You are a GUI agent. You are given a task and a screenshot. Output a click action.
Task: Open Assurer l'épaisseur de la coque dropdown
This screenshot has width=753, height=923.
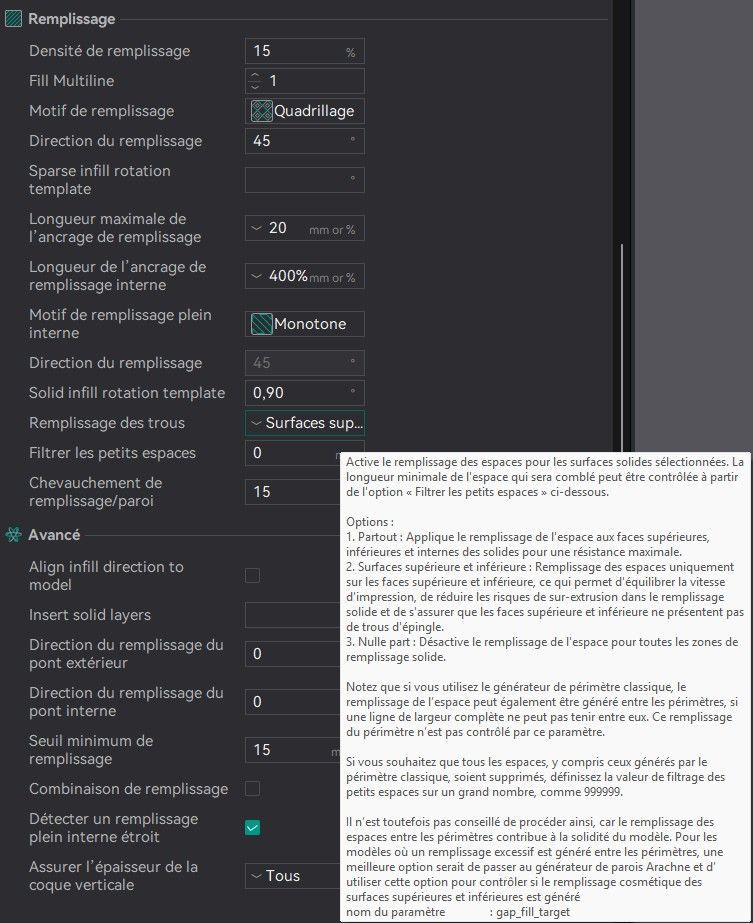(293, 876)
